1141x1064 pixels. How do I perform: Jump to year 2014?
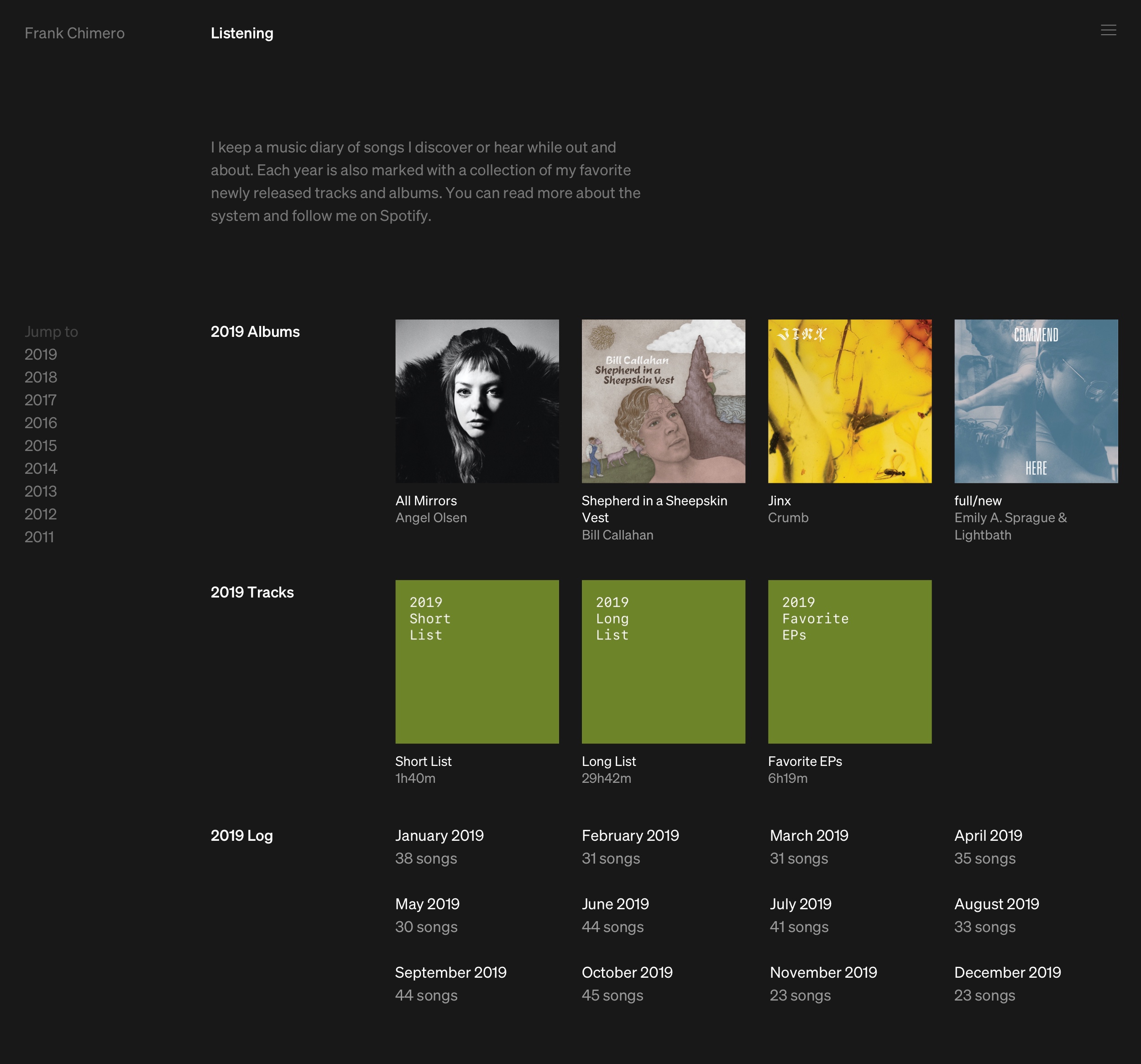click(41, 468)
